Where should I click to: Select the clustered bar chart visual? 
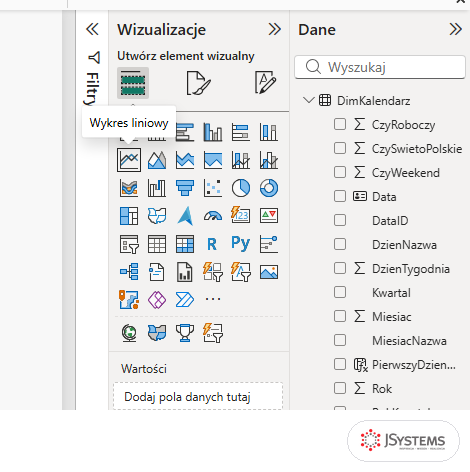click(185, 132)
